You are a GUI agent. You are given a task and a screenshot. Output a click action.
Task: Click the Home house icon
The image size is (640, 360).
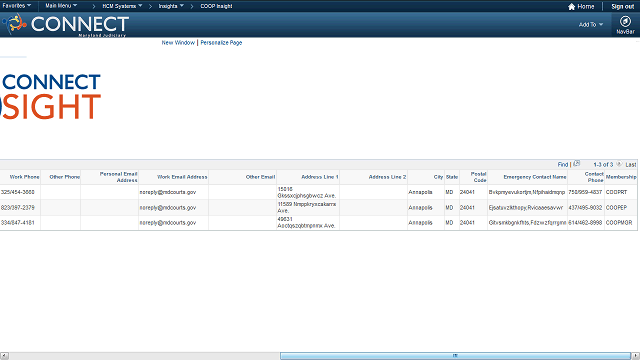click(x=571, y=7)
